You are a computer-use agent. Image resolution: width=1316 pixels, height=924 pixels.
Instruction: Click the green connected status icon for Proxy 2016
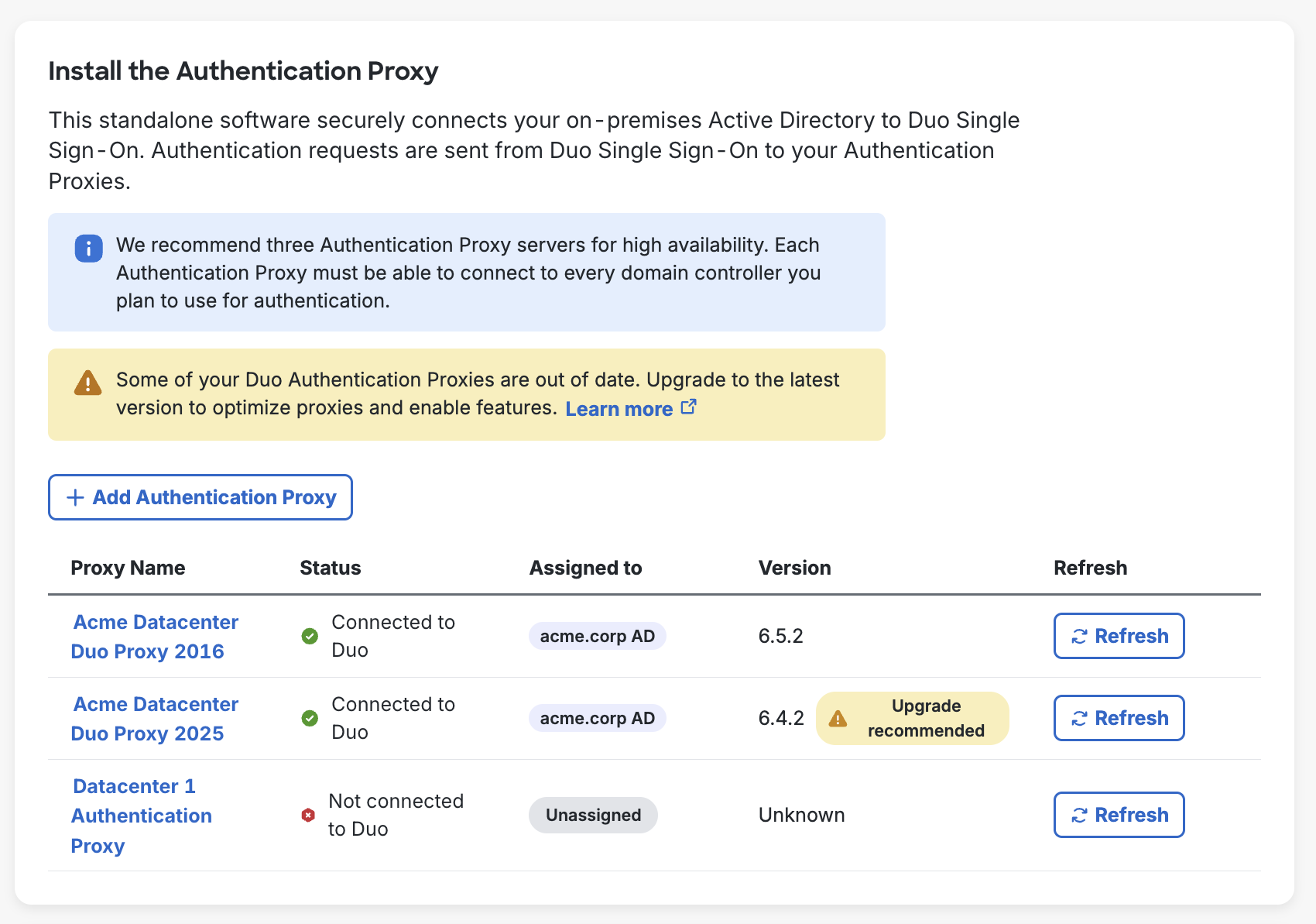[309, 637]
